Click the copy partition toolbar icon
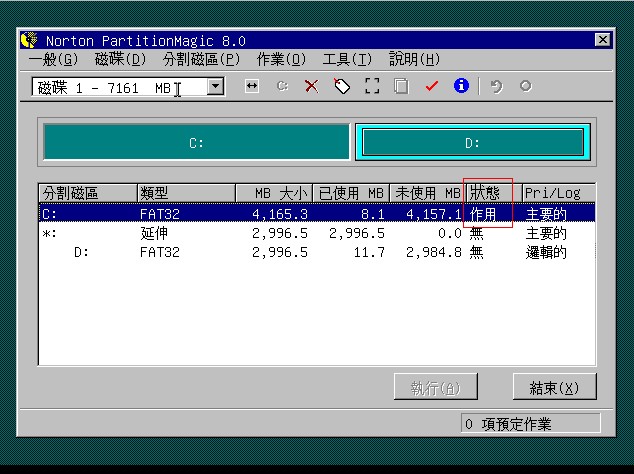This screenshot has width=634, height=474. pos(401,86)
